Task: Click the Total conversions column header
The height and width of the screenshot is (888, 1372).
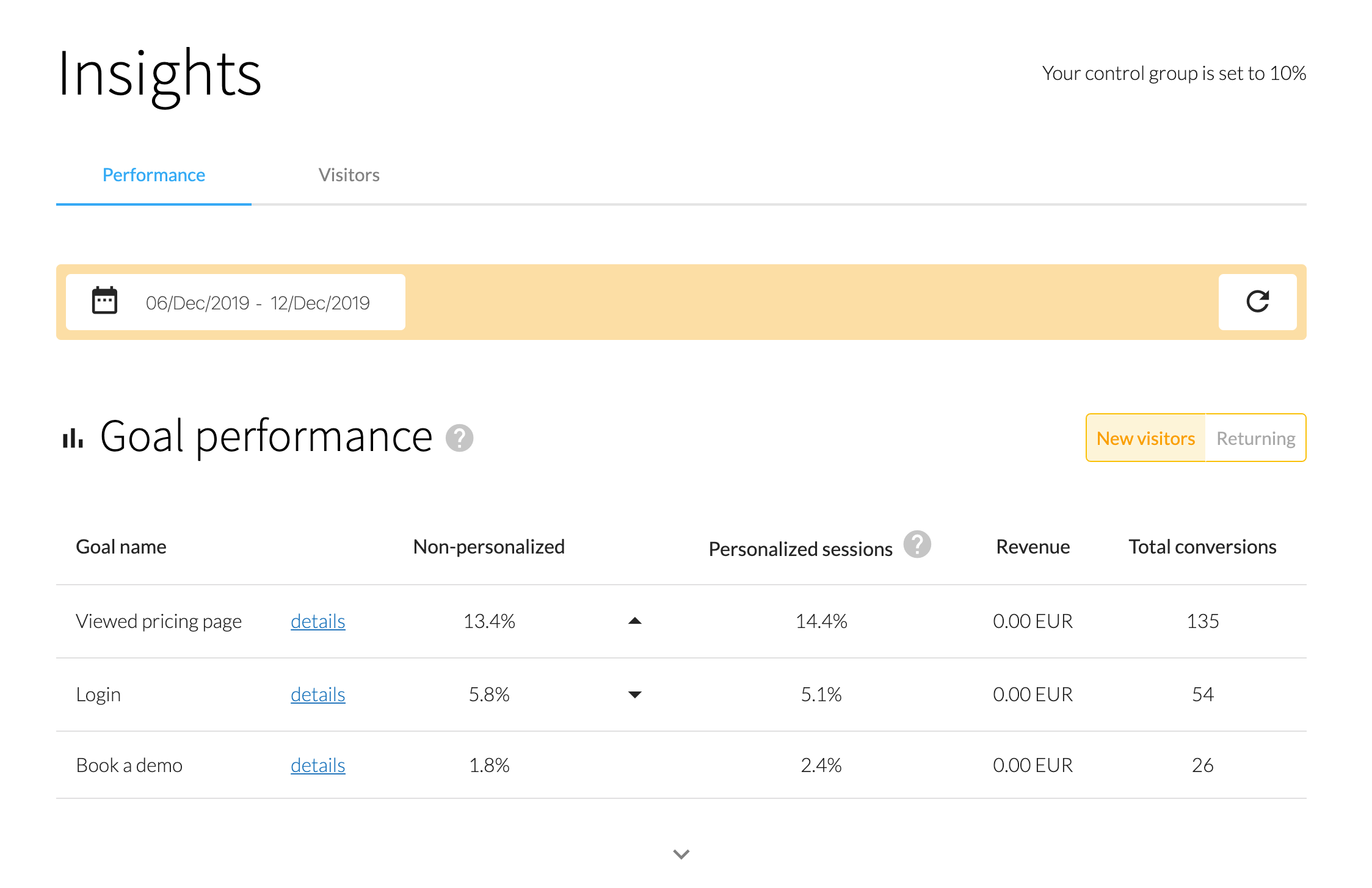Action: pos(1202,547)
